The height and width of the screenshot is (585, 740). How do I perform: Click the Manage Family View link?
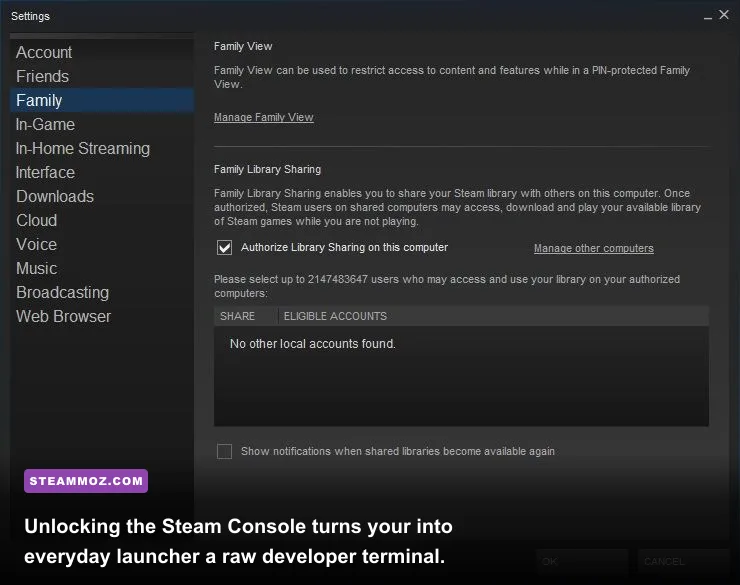point(263,117)
